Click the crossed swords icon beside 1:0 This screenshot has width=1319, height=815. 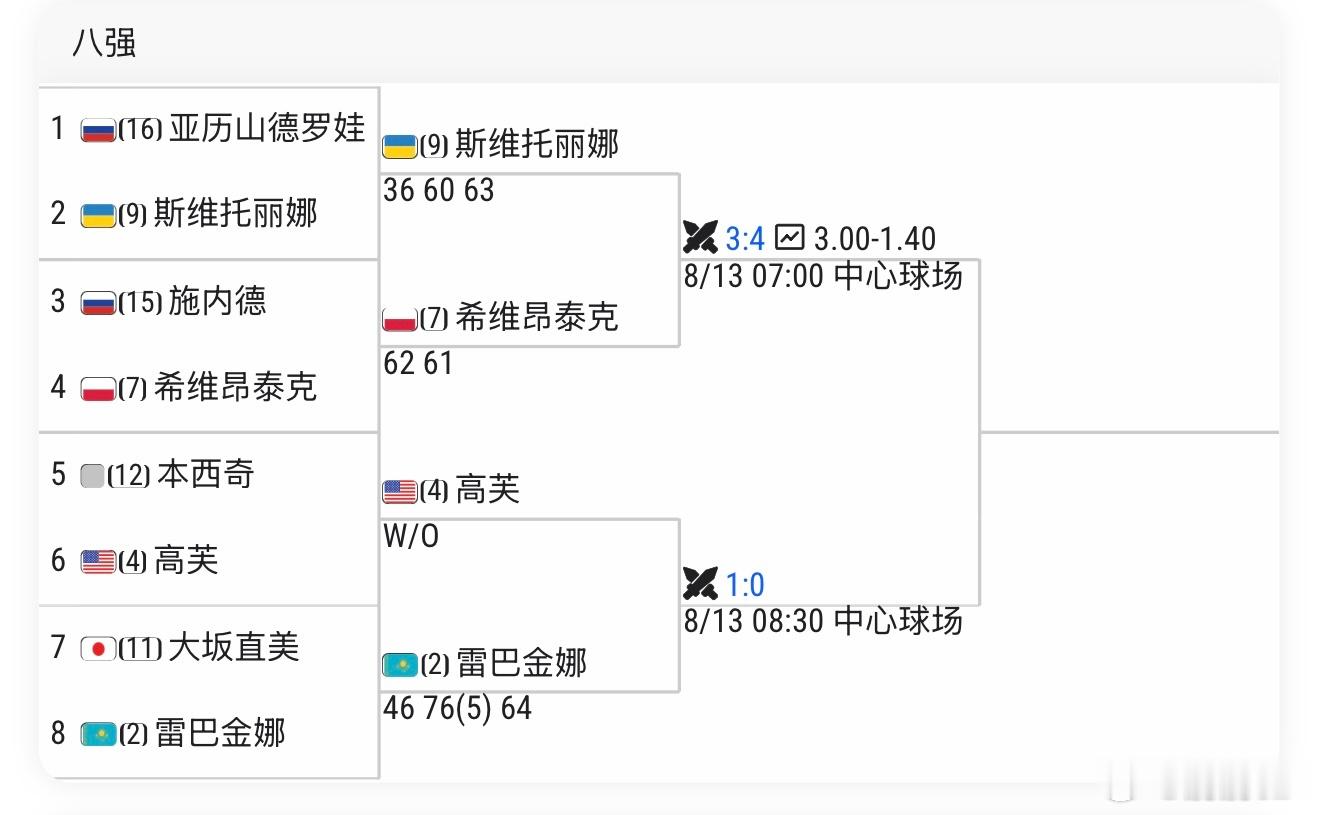701,583
